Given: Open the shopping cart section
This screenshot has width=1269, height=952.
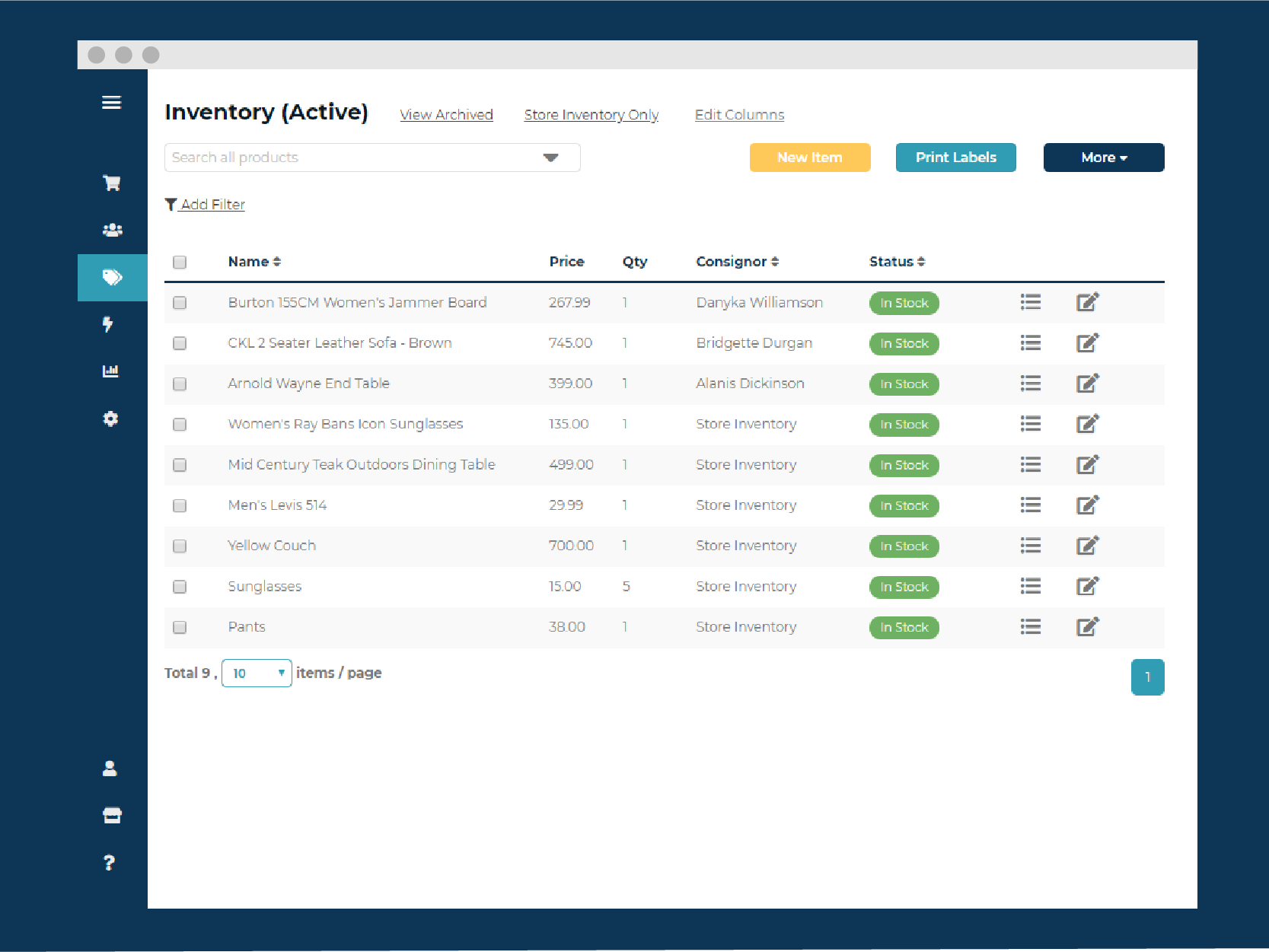Looking at the screenshot, I should pos(111,183).
